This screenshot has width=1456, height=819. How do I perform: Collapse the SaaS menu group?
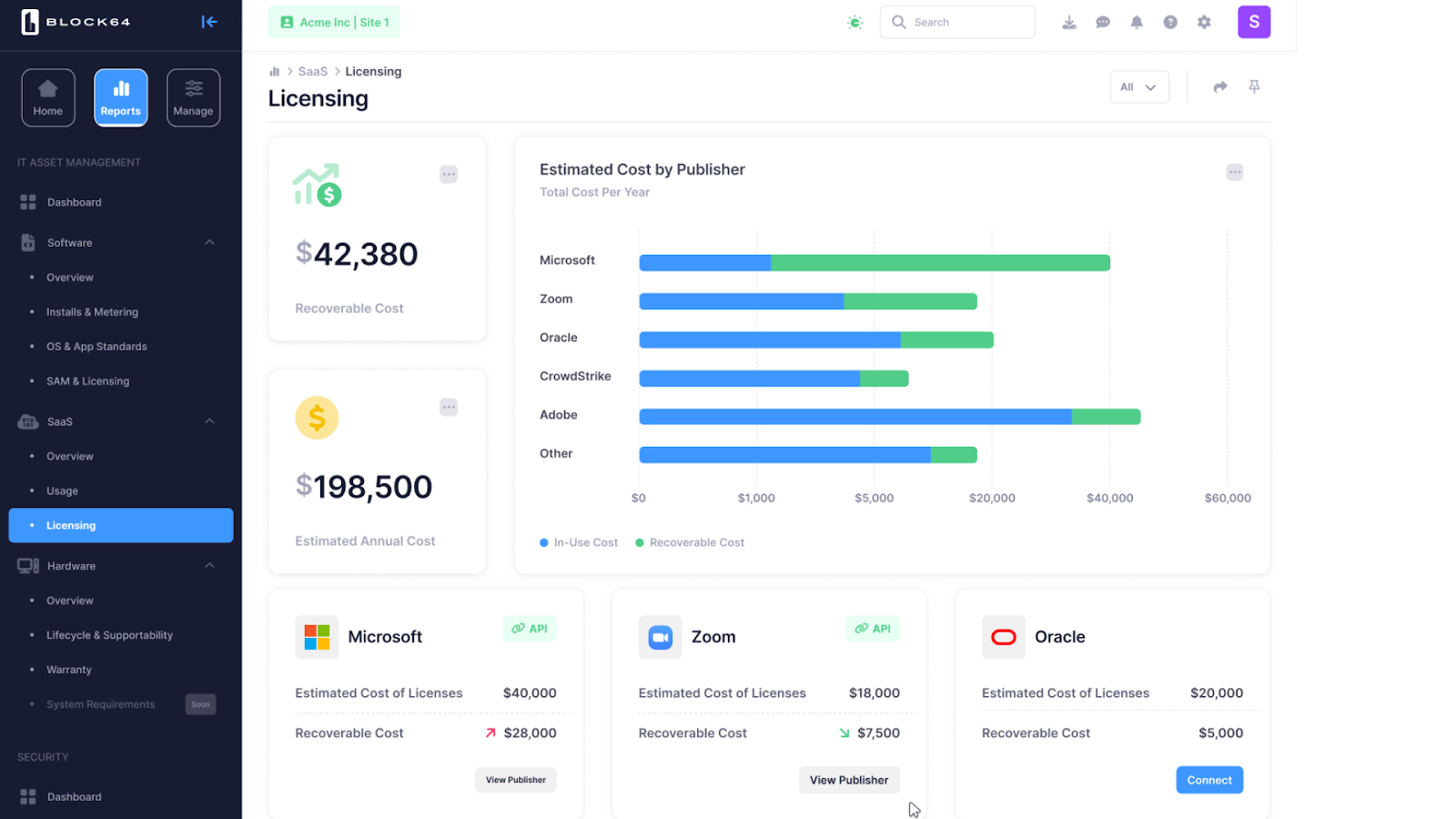point(209,421)
